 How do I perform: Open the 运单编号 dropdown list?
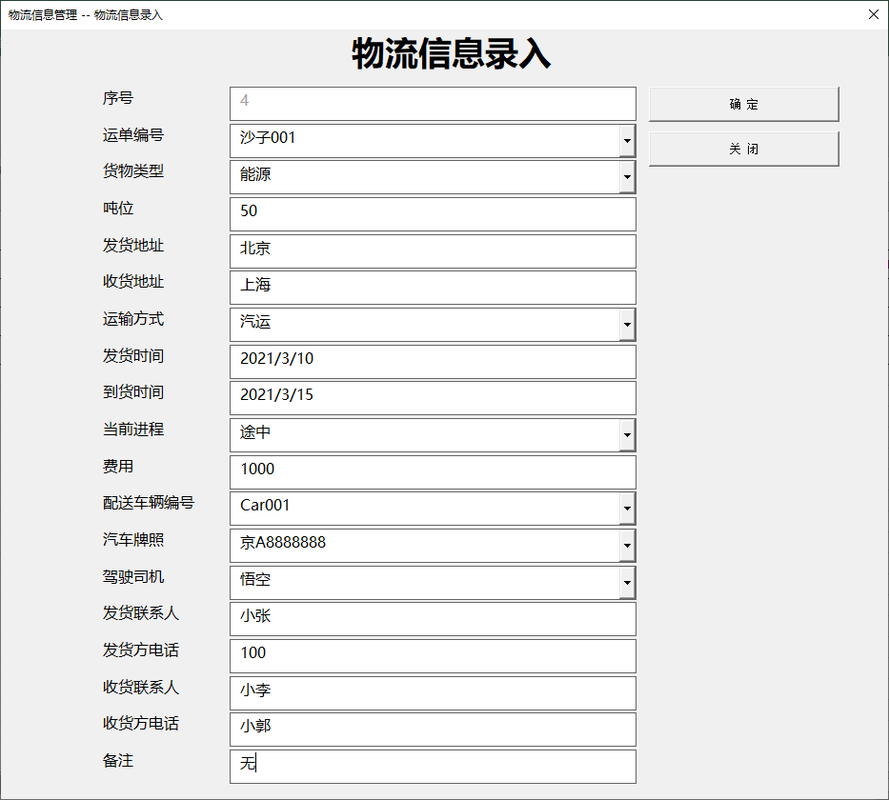[628, 140]
